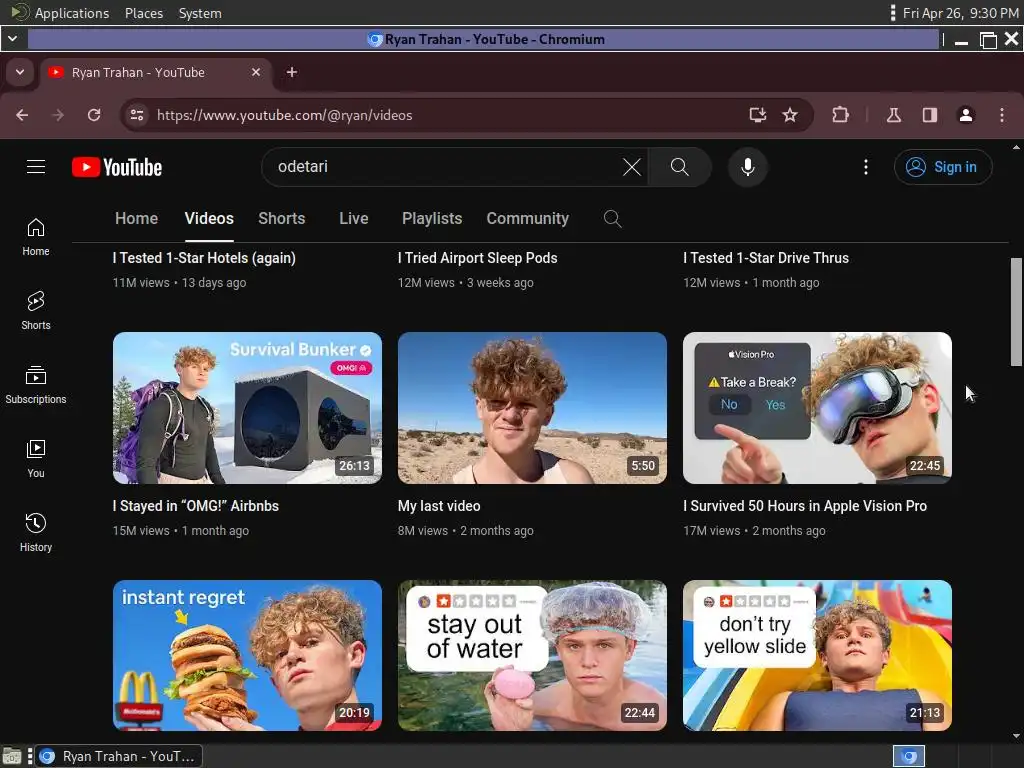Switch to the channel Shorts tab
The height and width of the screenshot is (768, 1024).
pos(281,219)
